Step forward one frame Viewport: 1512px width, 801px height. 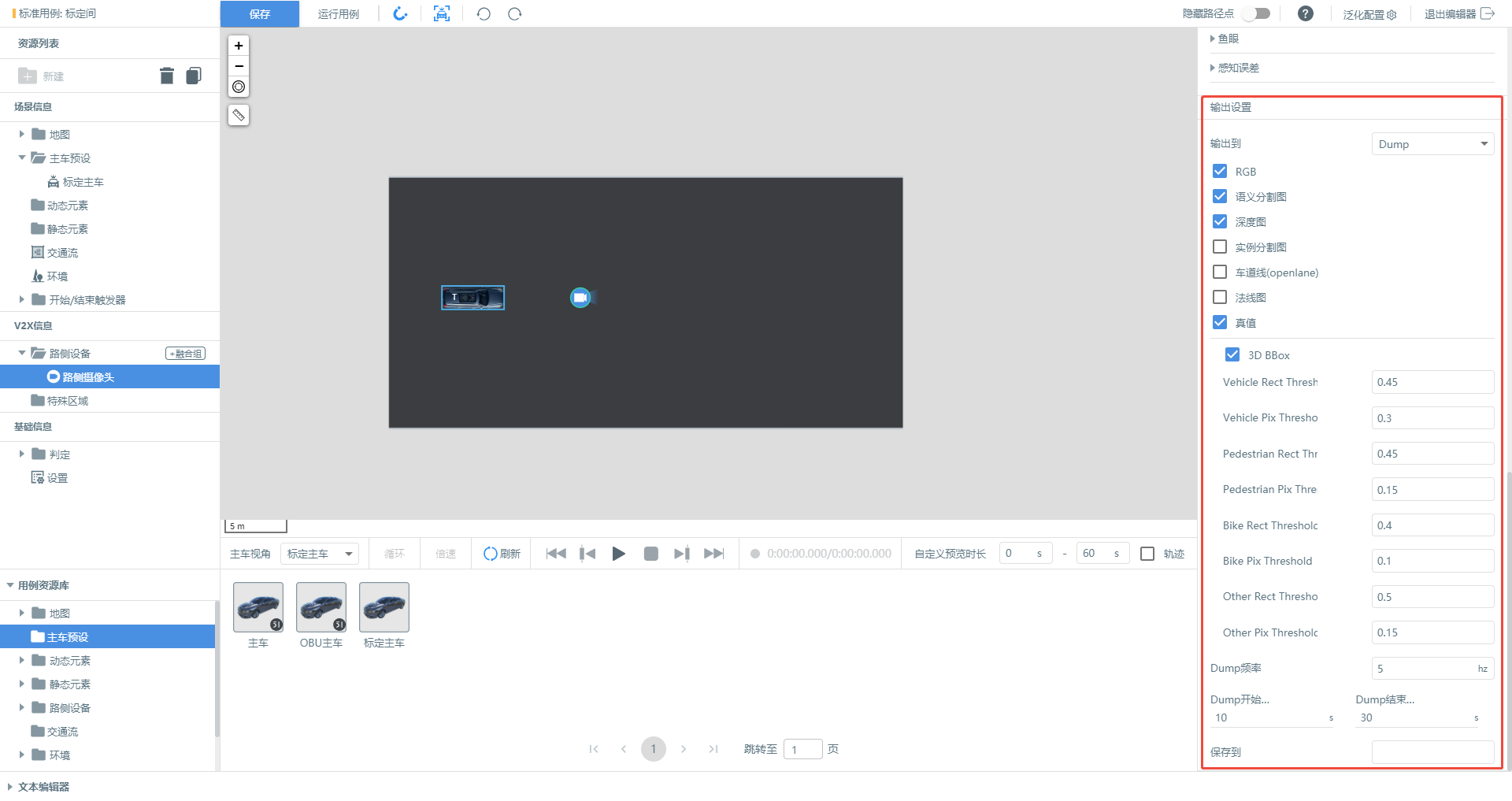pyautogui.click(x=682, y=554)
